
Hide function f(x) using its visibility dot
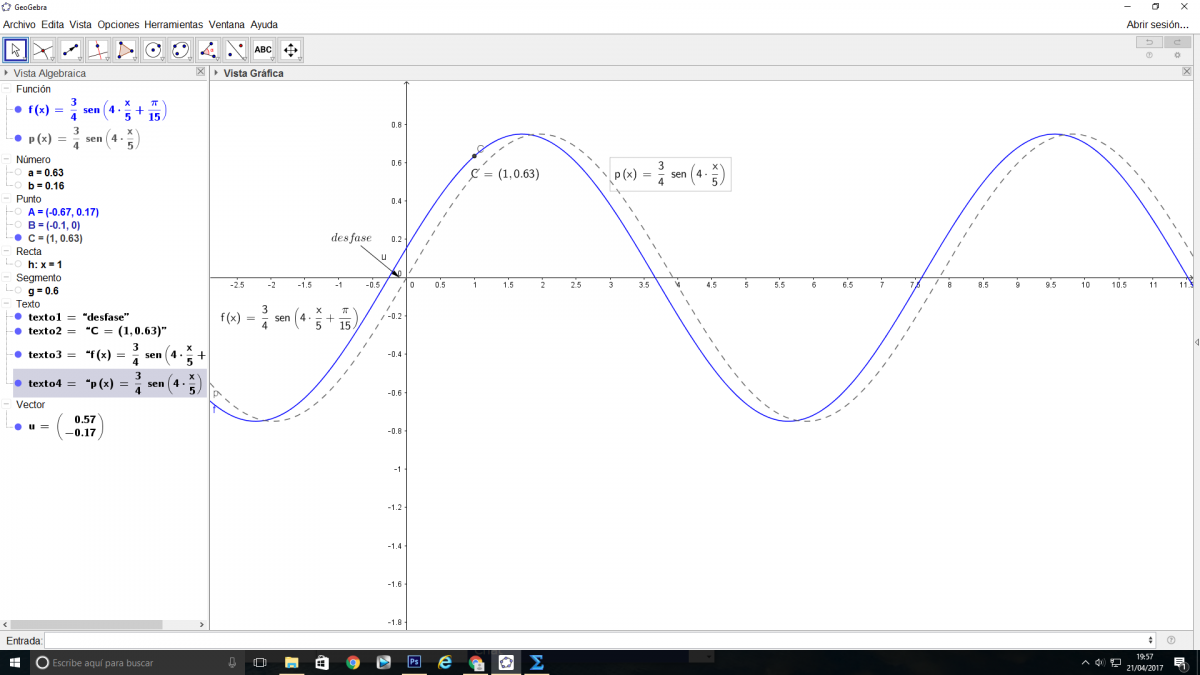tap(18, 109)
